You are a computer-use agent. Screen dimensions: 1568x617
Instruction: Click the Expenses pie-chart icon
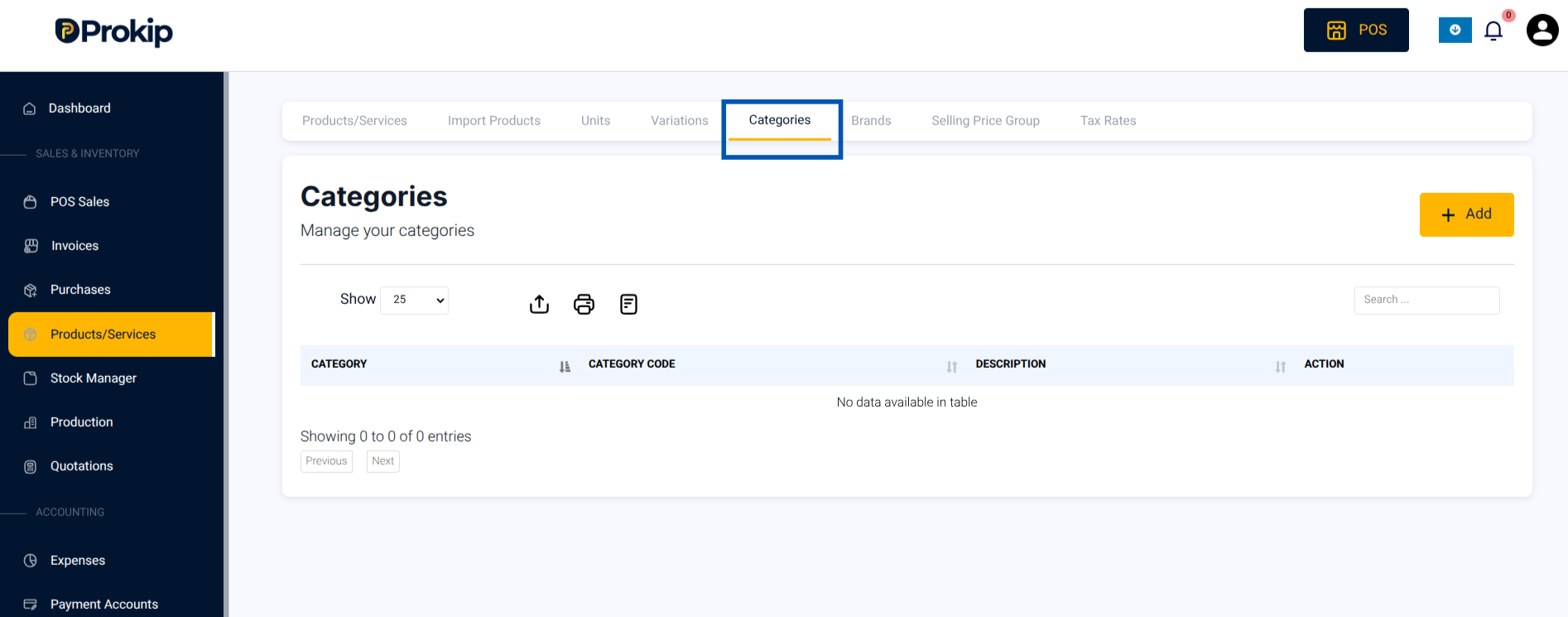pyautogui.click(x=31, y=561)
